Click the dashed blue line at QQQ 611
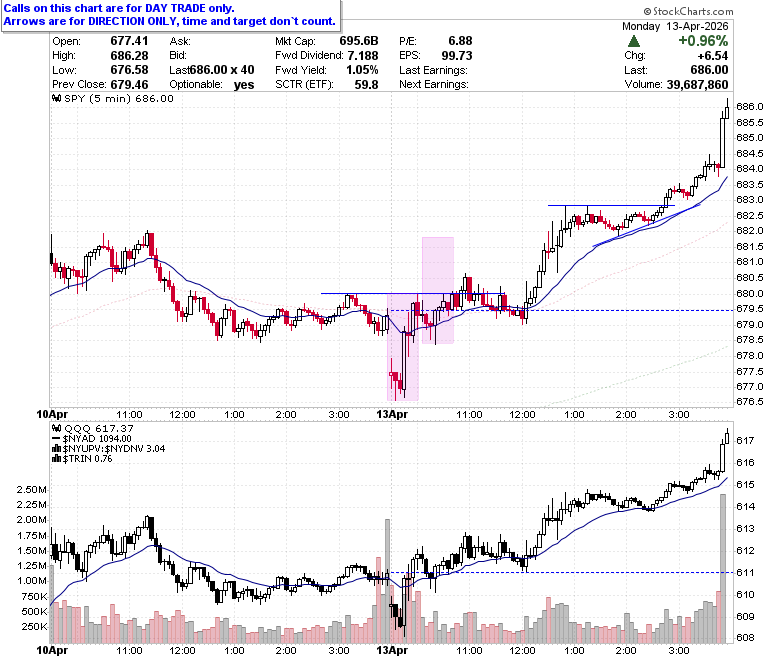 (561, 572)
